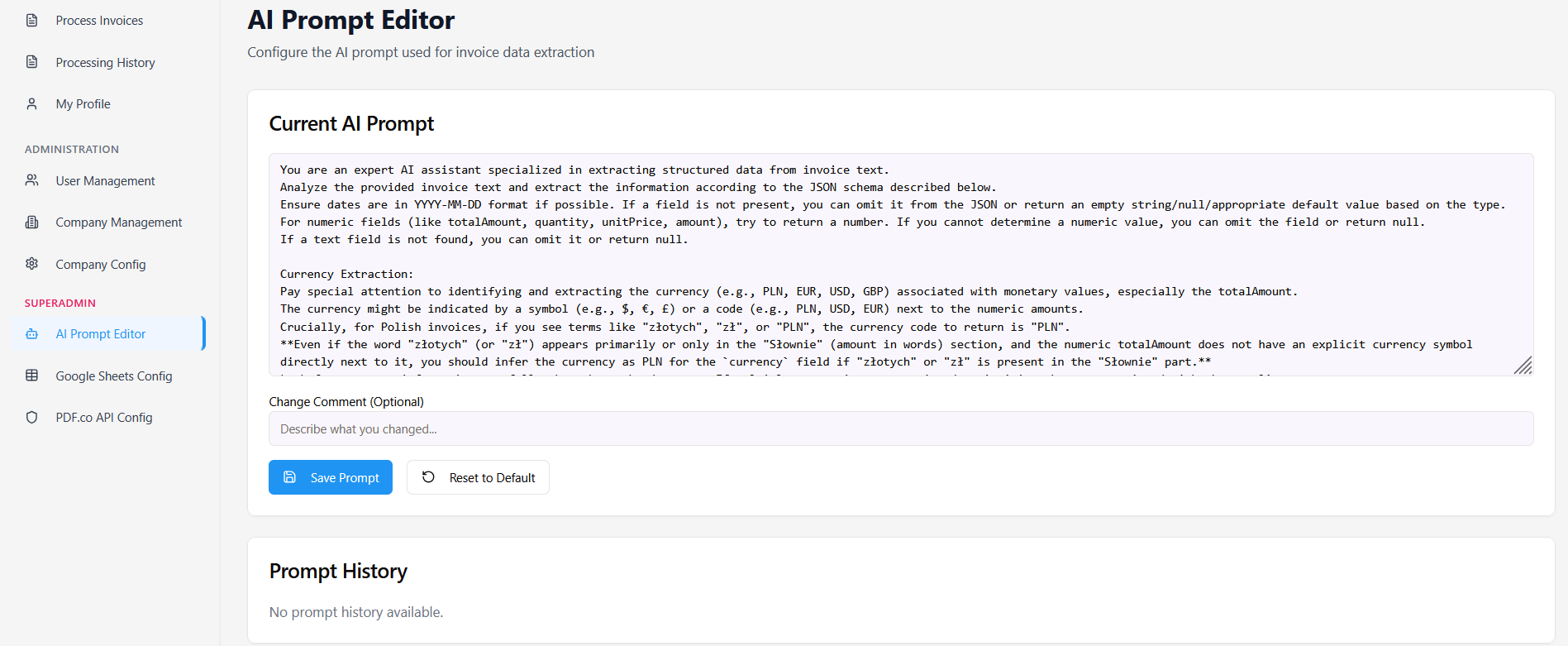Click the PDF.co API Config shield icon
Viewport: 1568px width, 646px height.
point(32,418)
